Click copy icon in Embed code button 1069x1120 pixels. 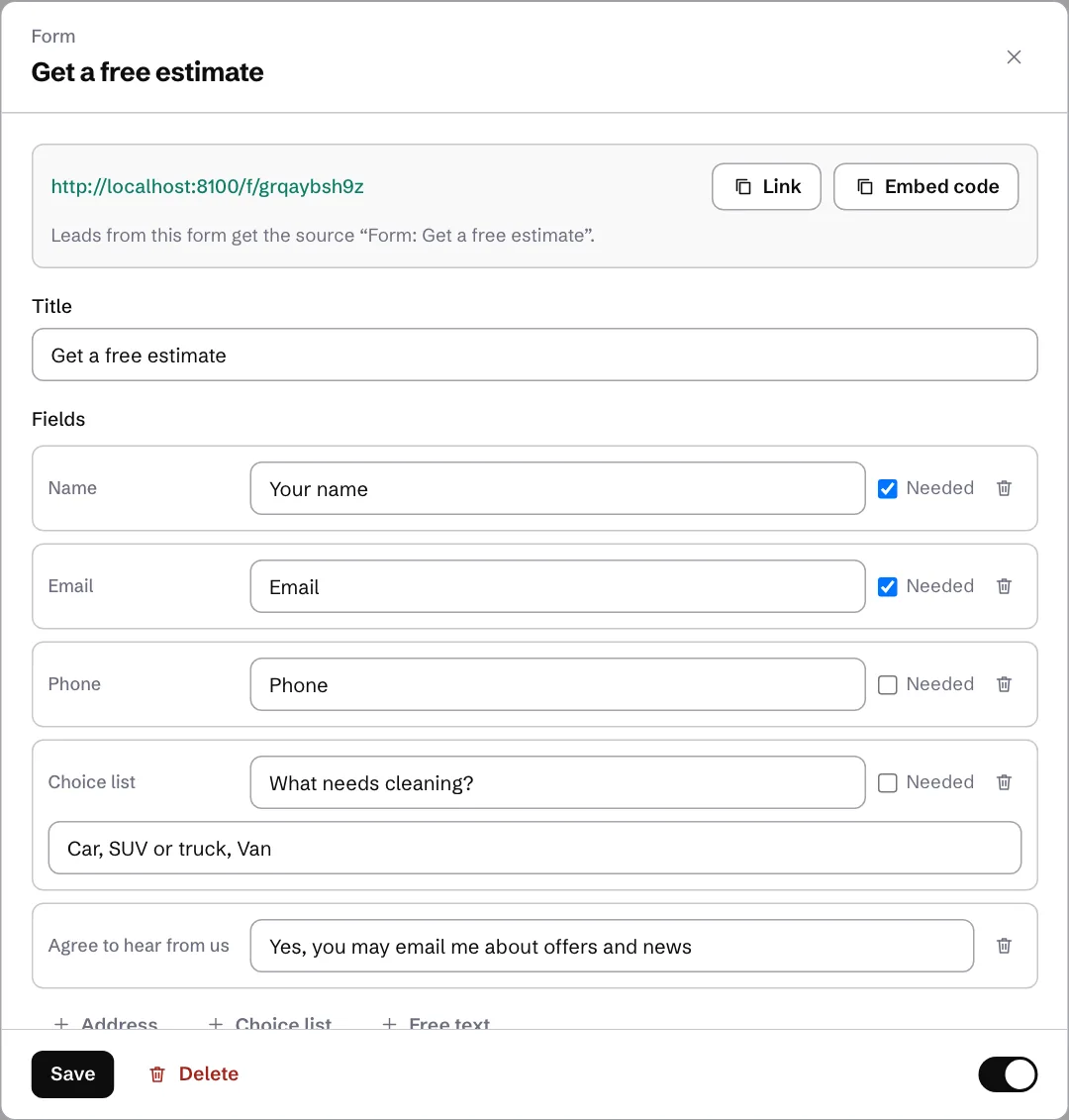[865, 186]
